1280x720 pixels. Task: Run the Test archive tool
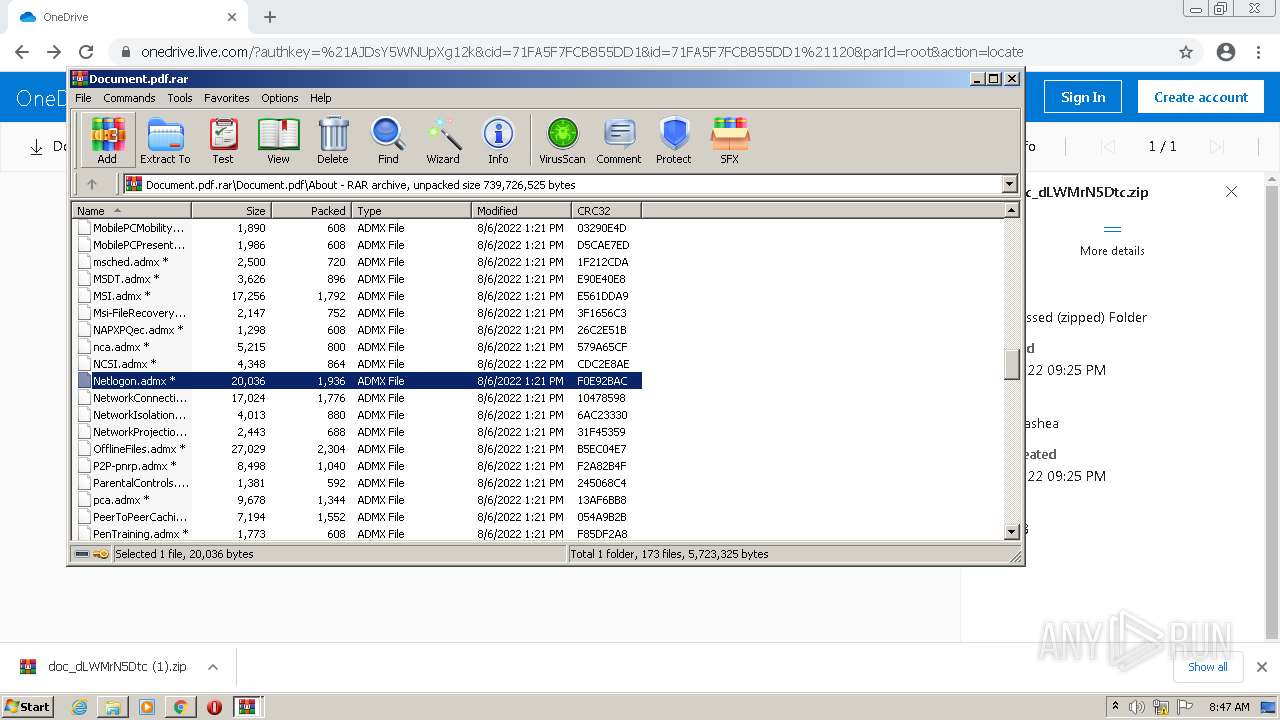click(223, 140)
